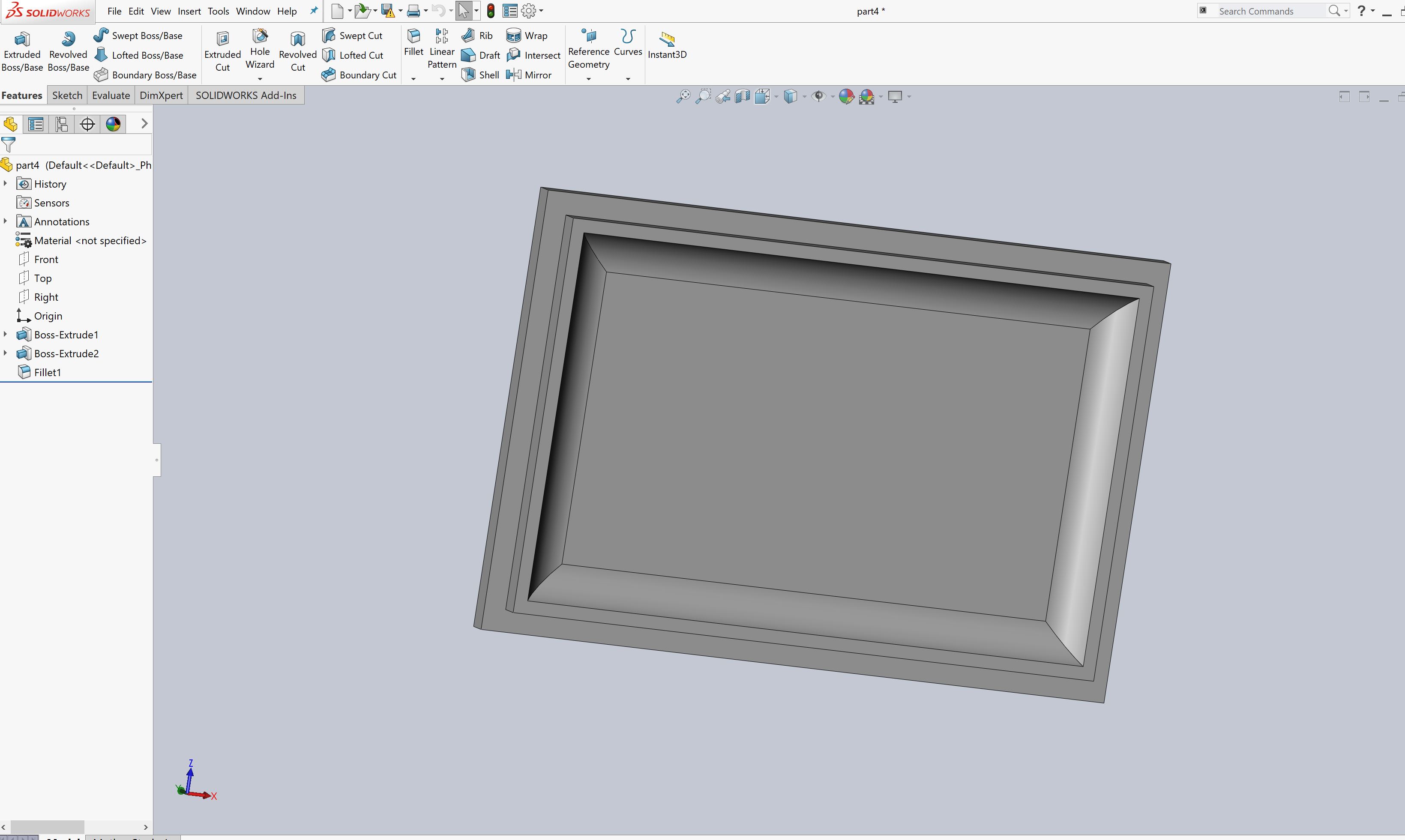Expand the Boss-Extrude1 feature
Viewport: 1405px width, 840px height.
(x=6, y=334)
